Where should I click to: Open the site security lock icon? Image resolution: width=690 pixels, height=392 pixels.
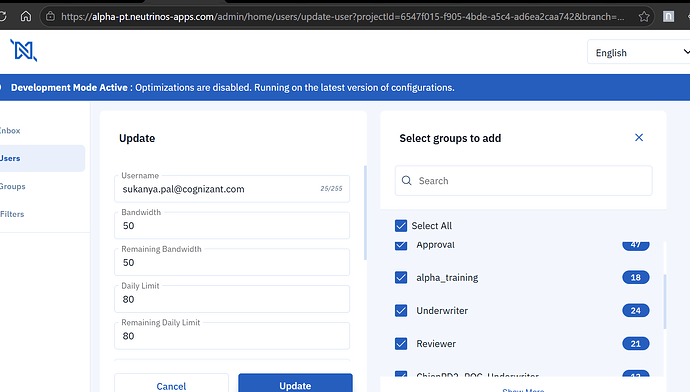tap(51, 17)
